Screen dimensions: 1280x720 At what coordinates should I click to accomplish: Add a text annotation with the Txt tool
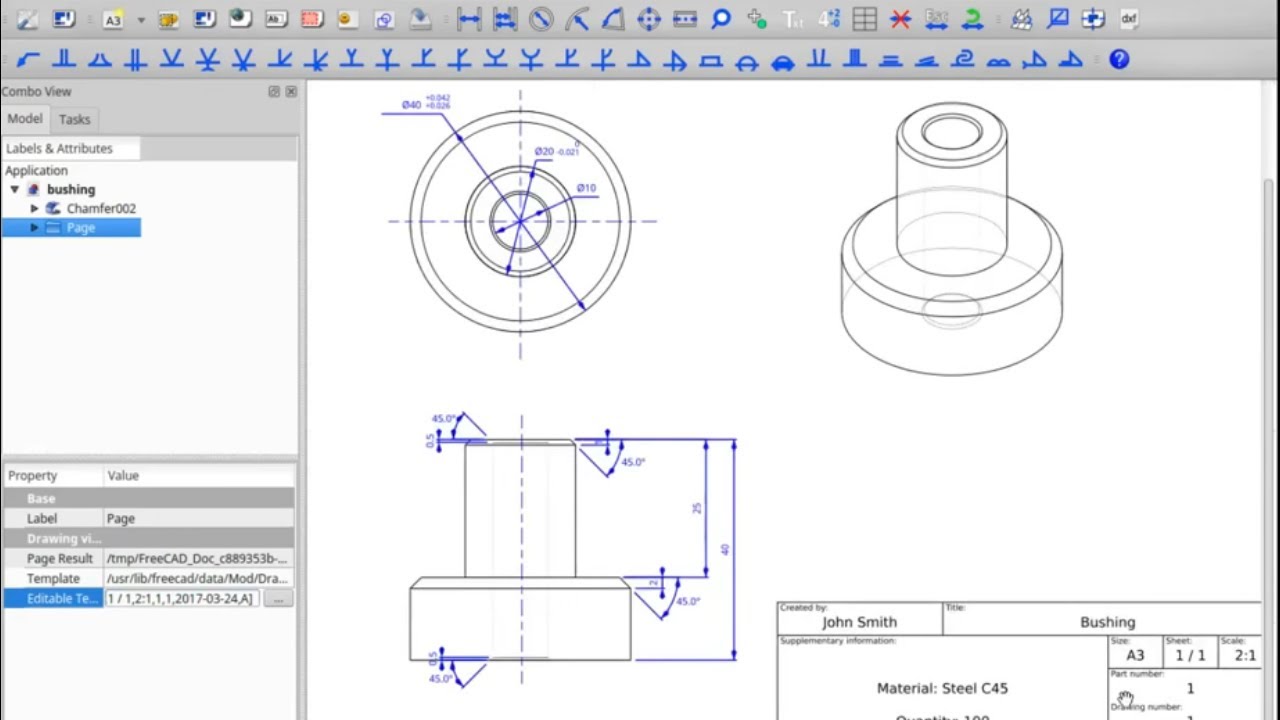pyautogui.click(x=793, y=19)
